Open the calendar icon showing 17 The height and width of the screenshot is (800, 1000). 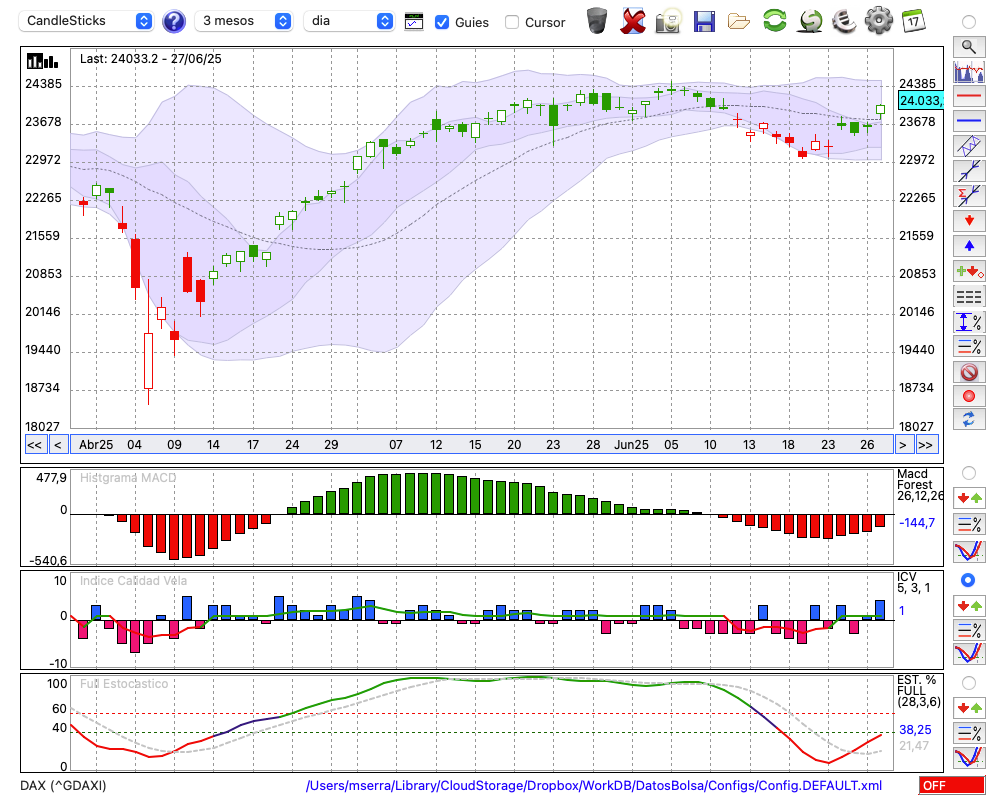(x=913, y=20)
